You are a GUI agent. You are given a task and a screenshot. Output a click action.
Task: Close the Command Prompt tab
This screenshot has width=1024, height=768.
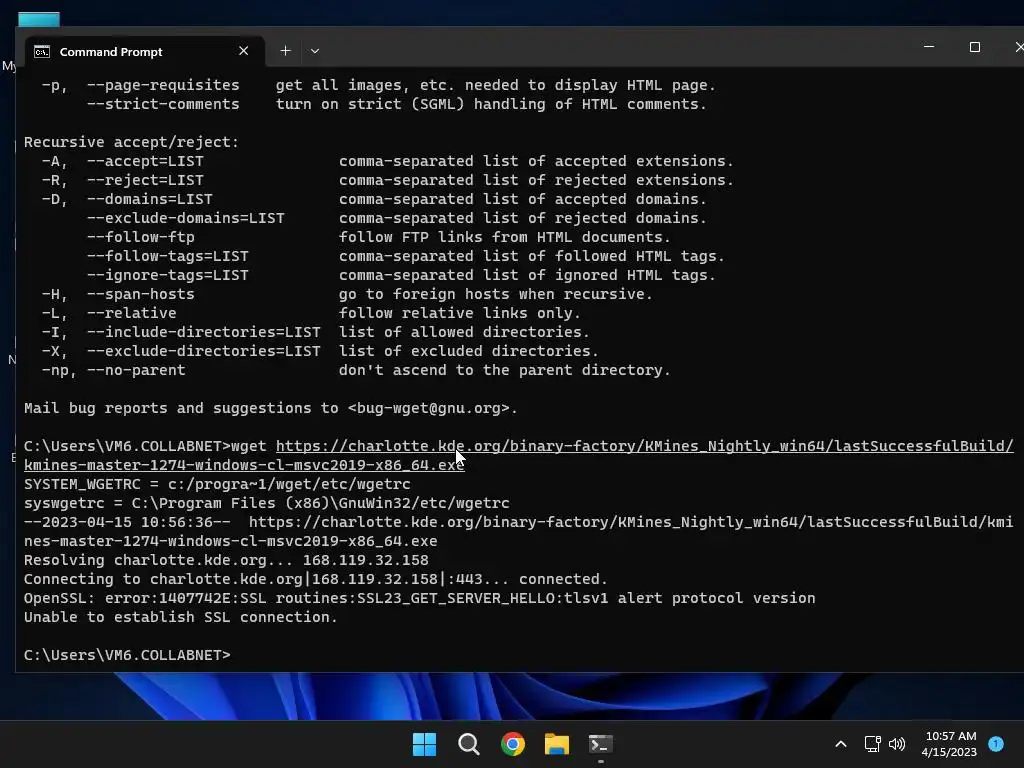[x=244, y=51]
